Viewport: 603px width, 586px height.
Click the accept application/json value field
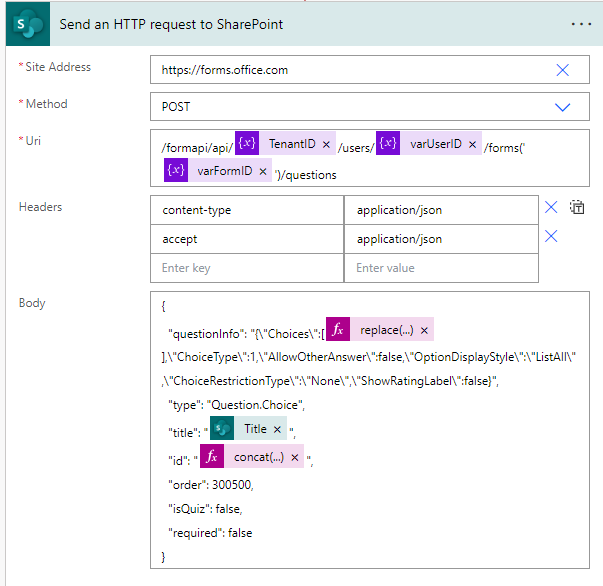(x=441, y=239)
